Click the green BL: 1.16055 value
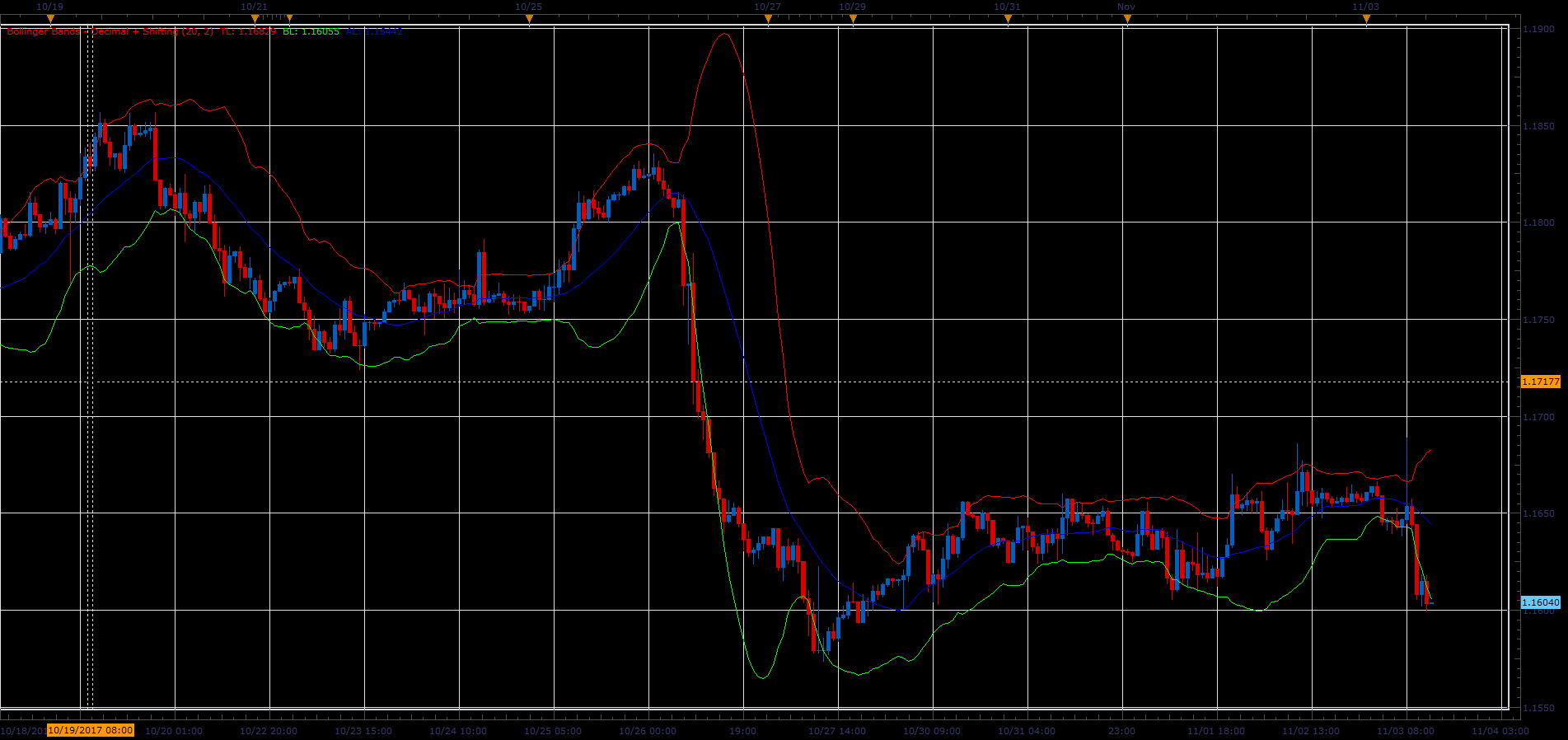This screenshot has width=1568, height=740. tap(311, 31)
